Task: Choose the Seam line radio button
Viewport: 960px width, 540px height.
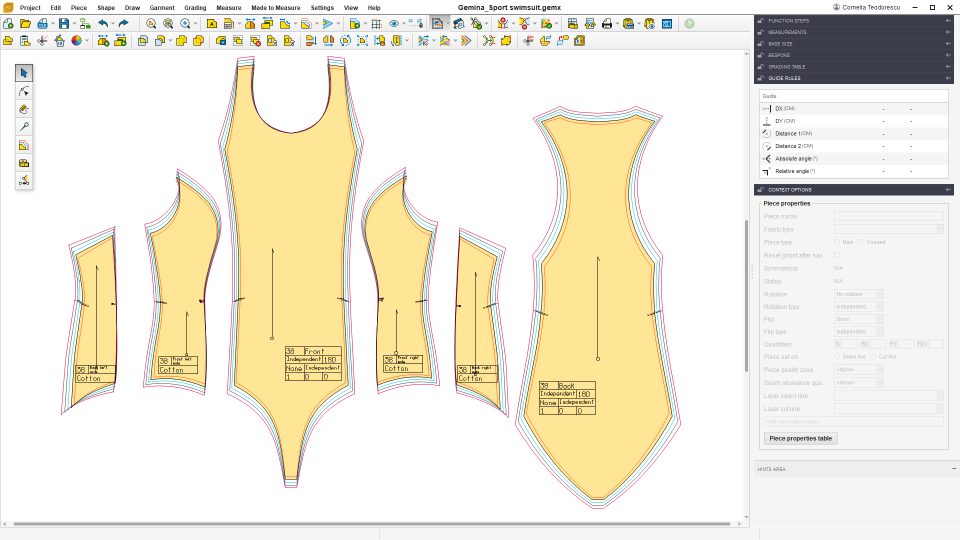Action: click(837, 357)
